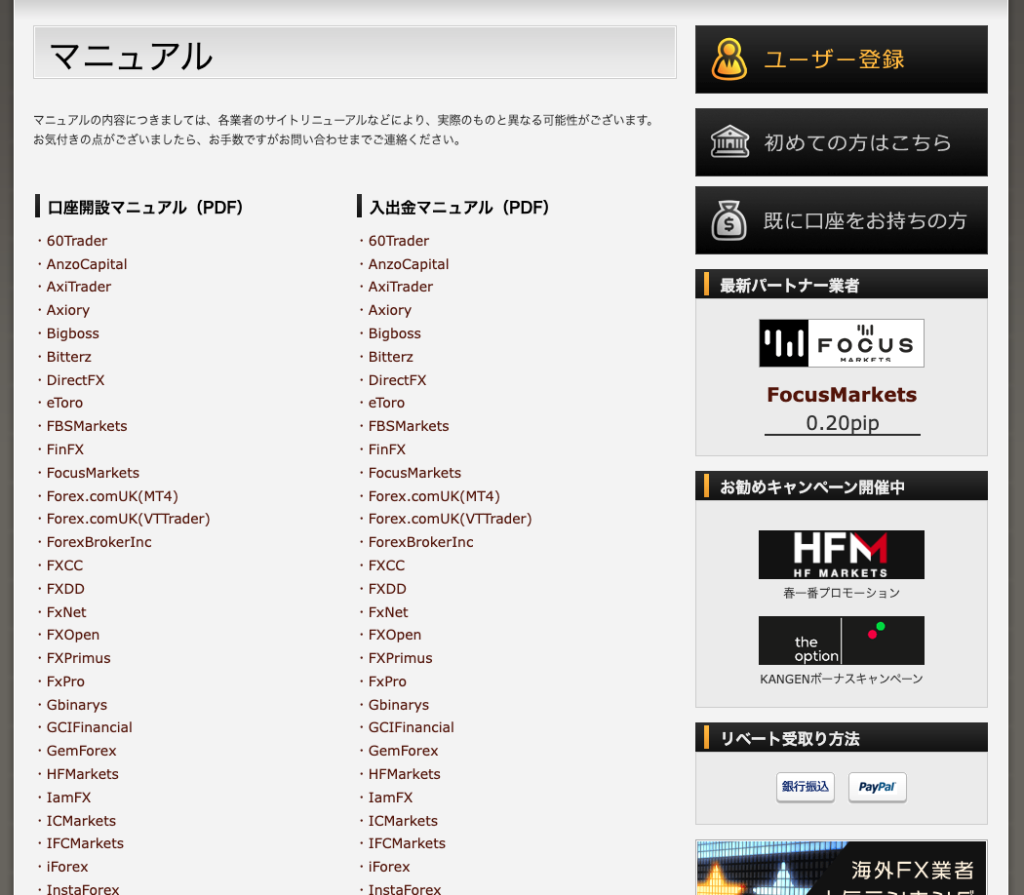Click the bank building icon for first-time visitors

click(x=729, y=142)
